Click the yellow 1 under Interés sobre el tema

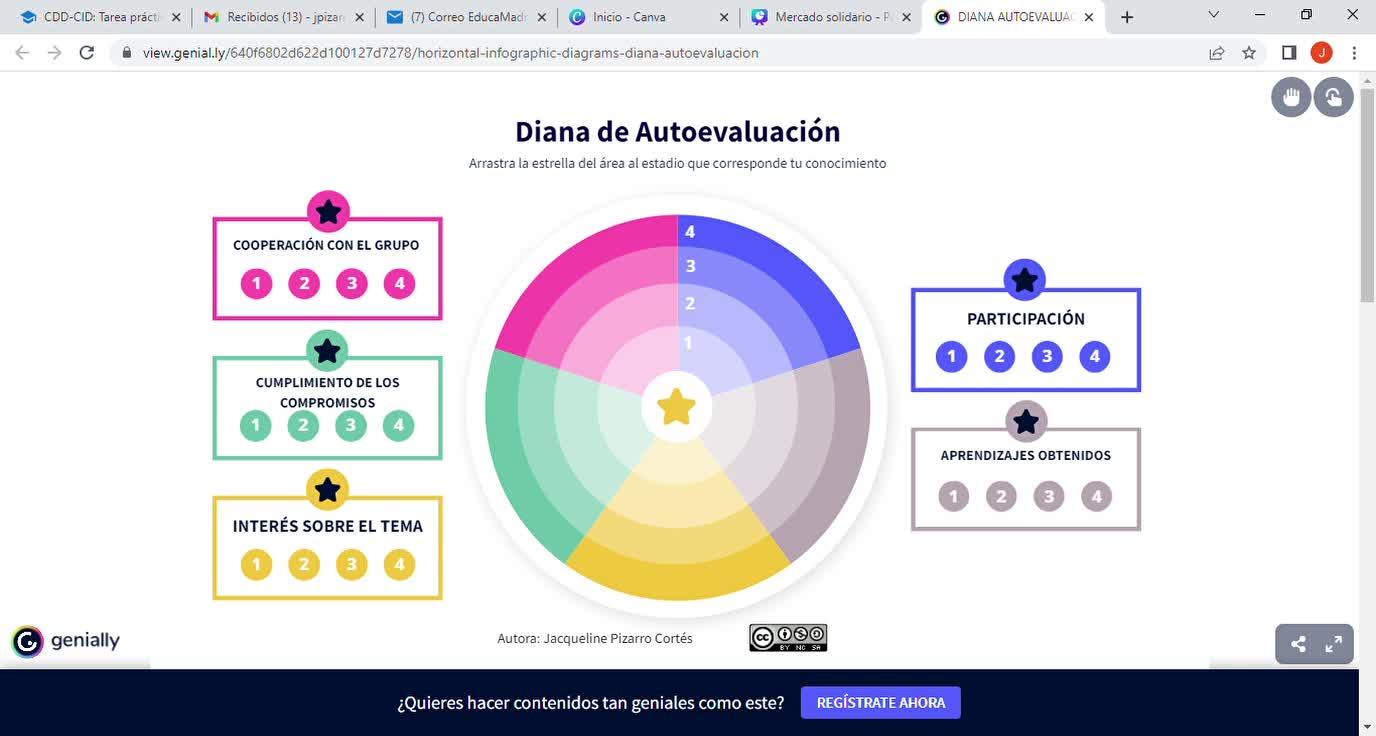(x=256, y=564)
